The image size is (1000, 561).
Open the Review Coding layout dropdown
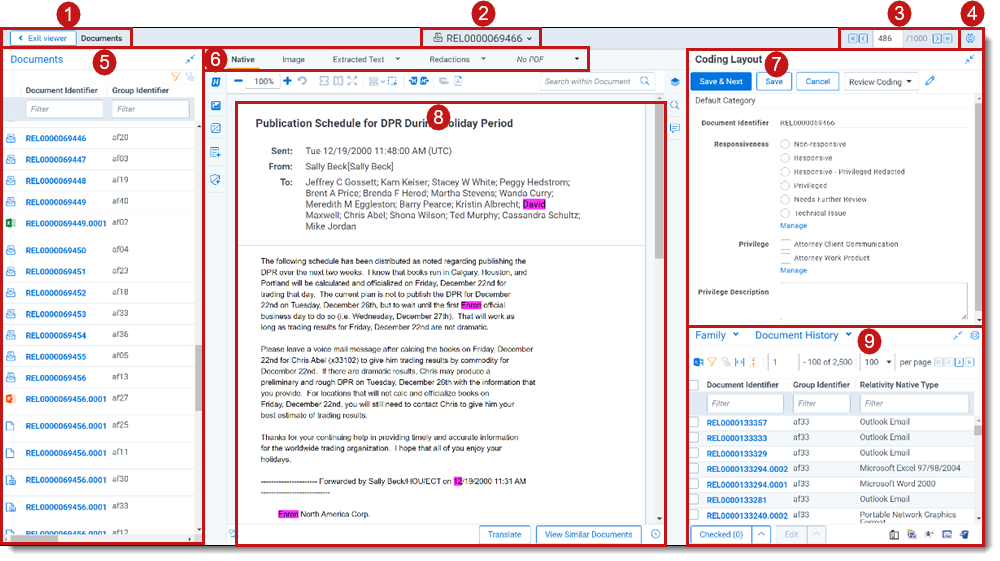click(x=880, y=82)
